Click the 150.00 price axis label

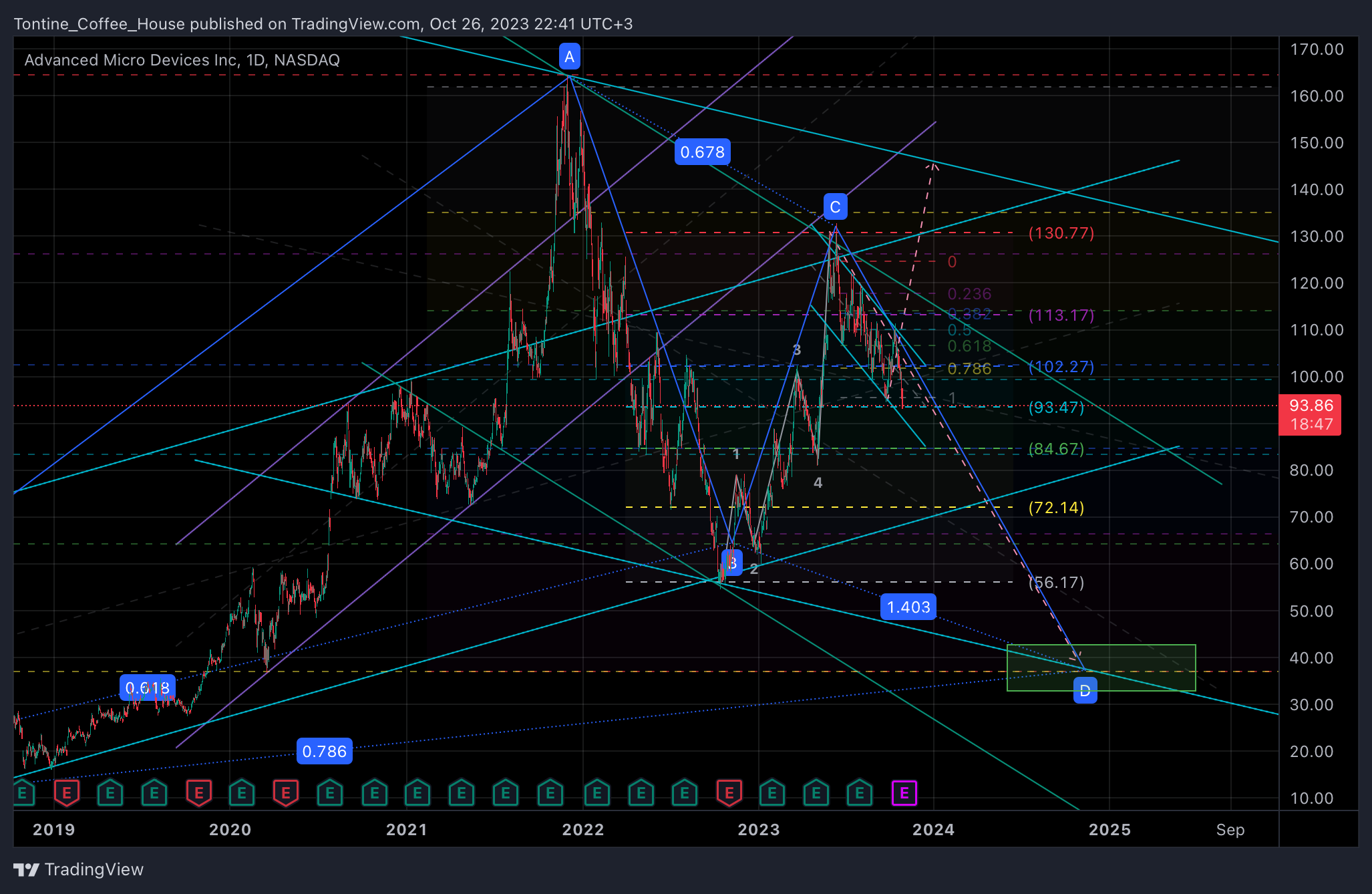pyautogui.click(x=1317, y=143)
